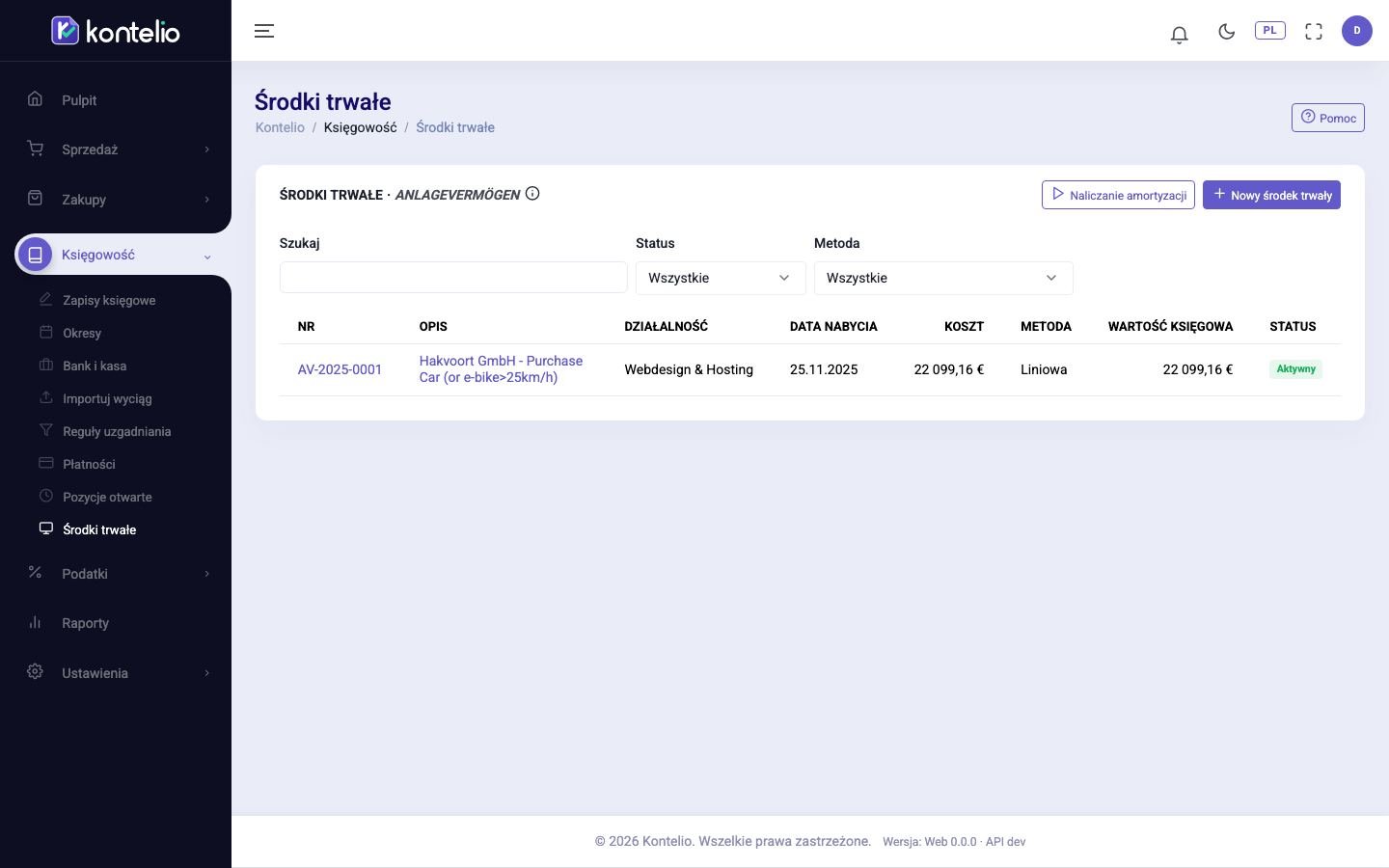Select Środki trwałe in sidebar
Viewport: 1389px width, 868px height.
pyautogui.click(x=99, y=529)
